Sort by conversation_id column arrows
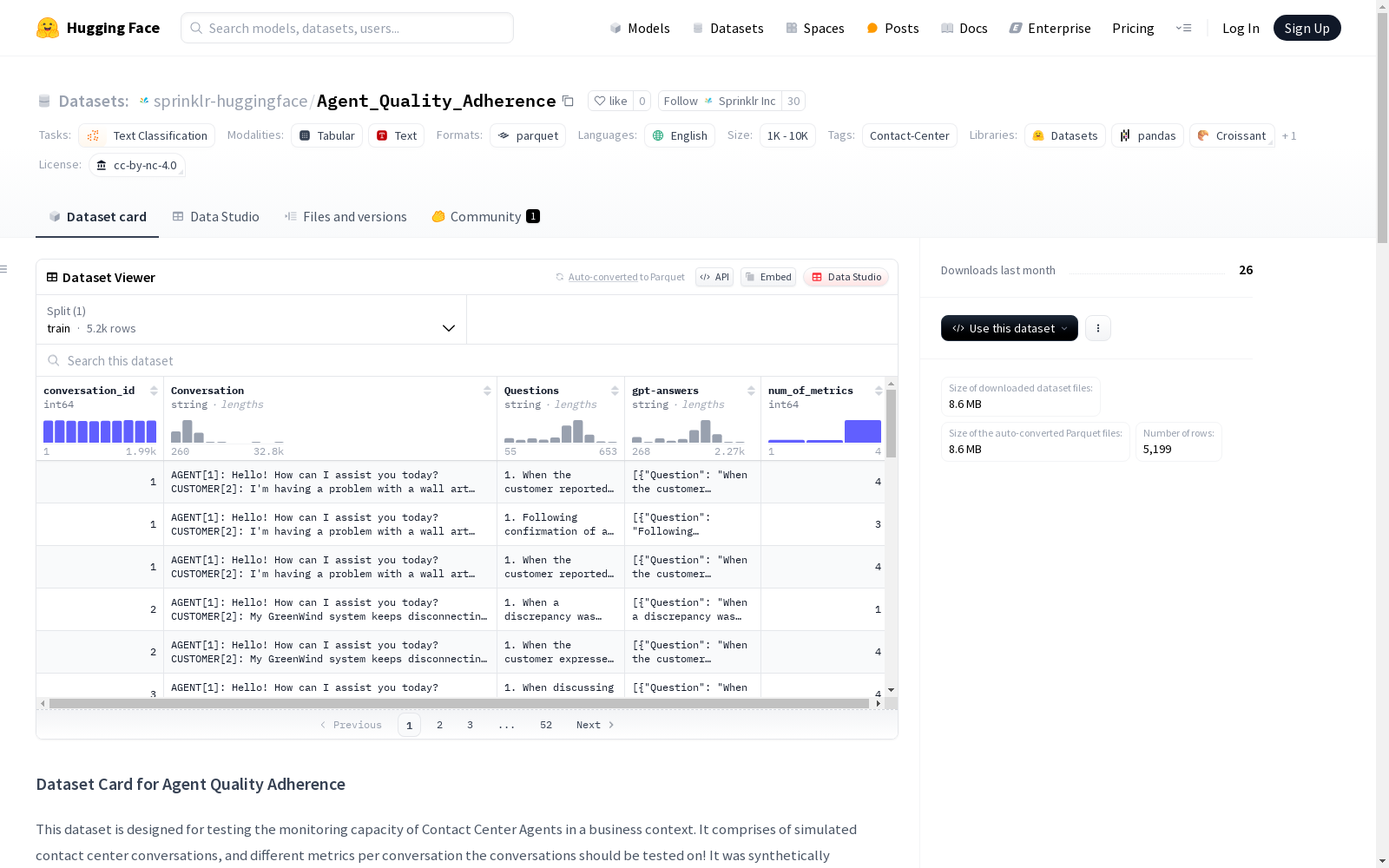The height and width of the screenshot is (868, 1389). pos(154,391)
